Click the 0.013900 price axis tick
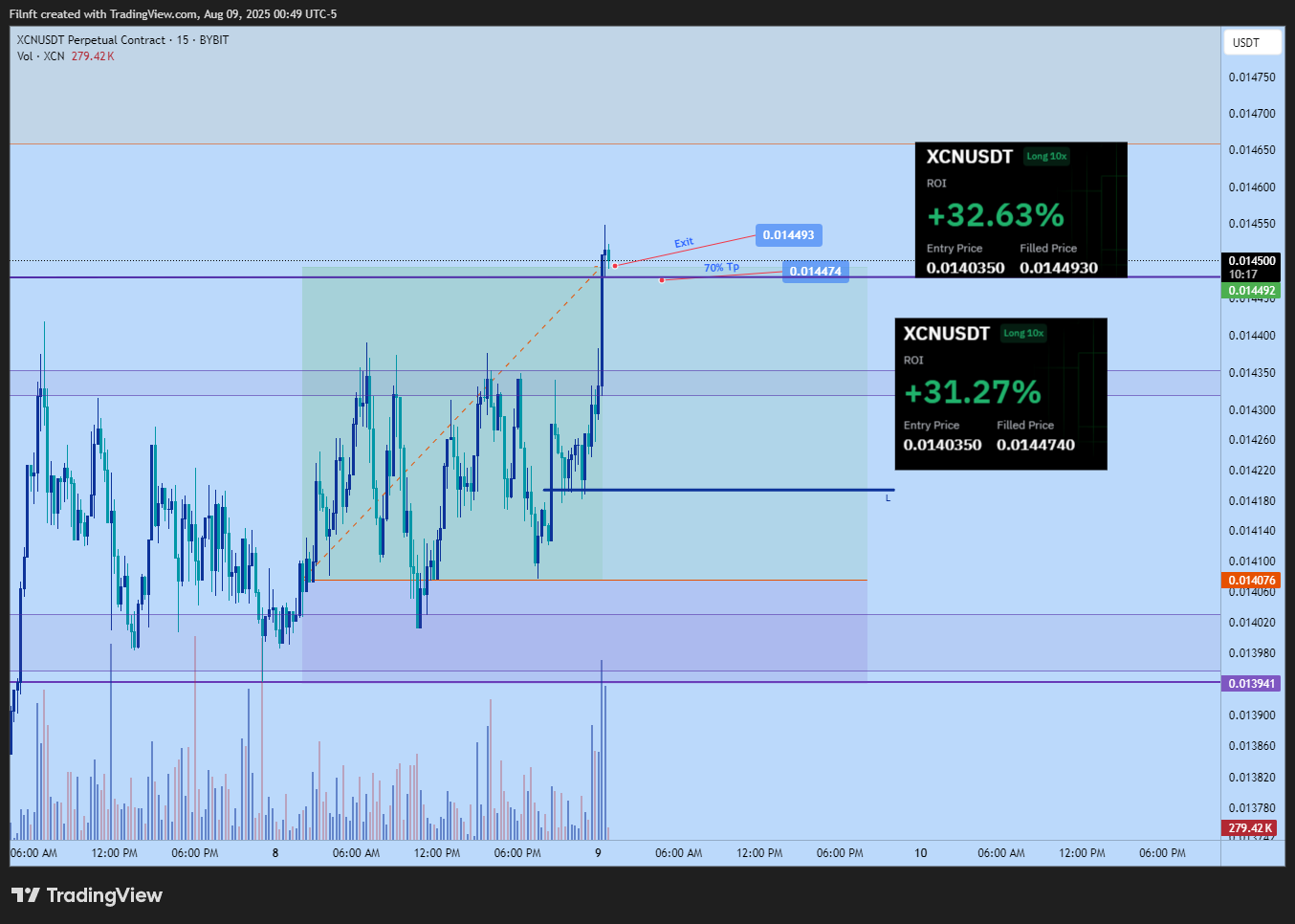1295x924 pixels. (x=1252, y=715)
